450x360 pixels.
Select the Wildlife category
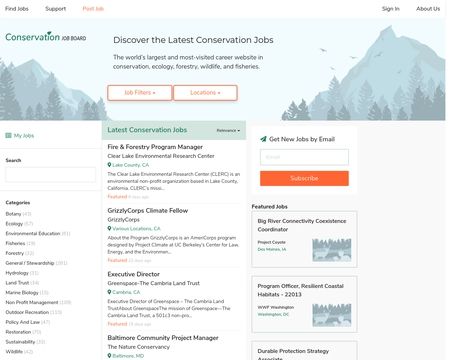[x=14, y=351]
